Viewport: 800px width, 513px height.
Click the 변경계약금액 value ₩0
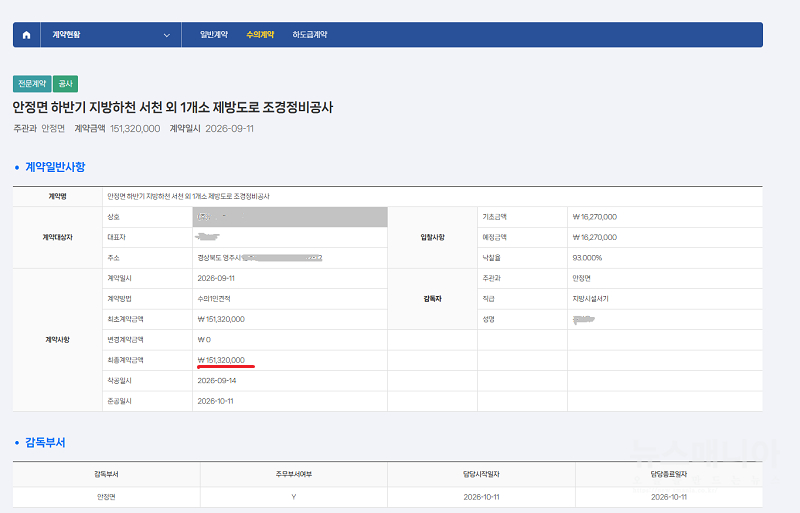[x=204, y=339]
